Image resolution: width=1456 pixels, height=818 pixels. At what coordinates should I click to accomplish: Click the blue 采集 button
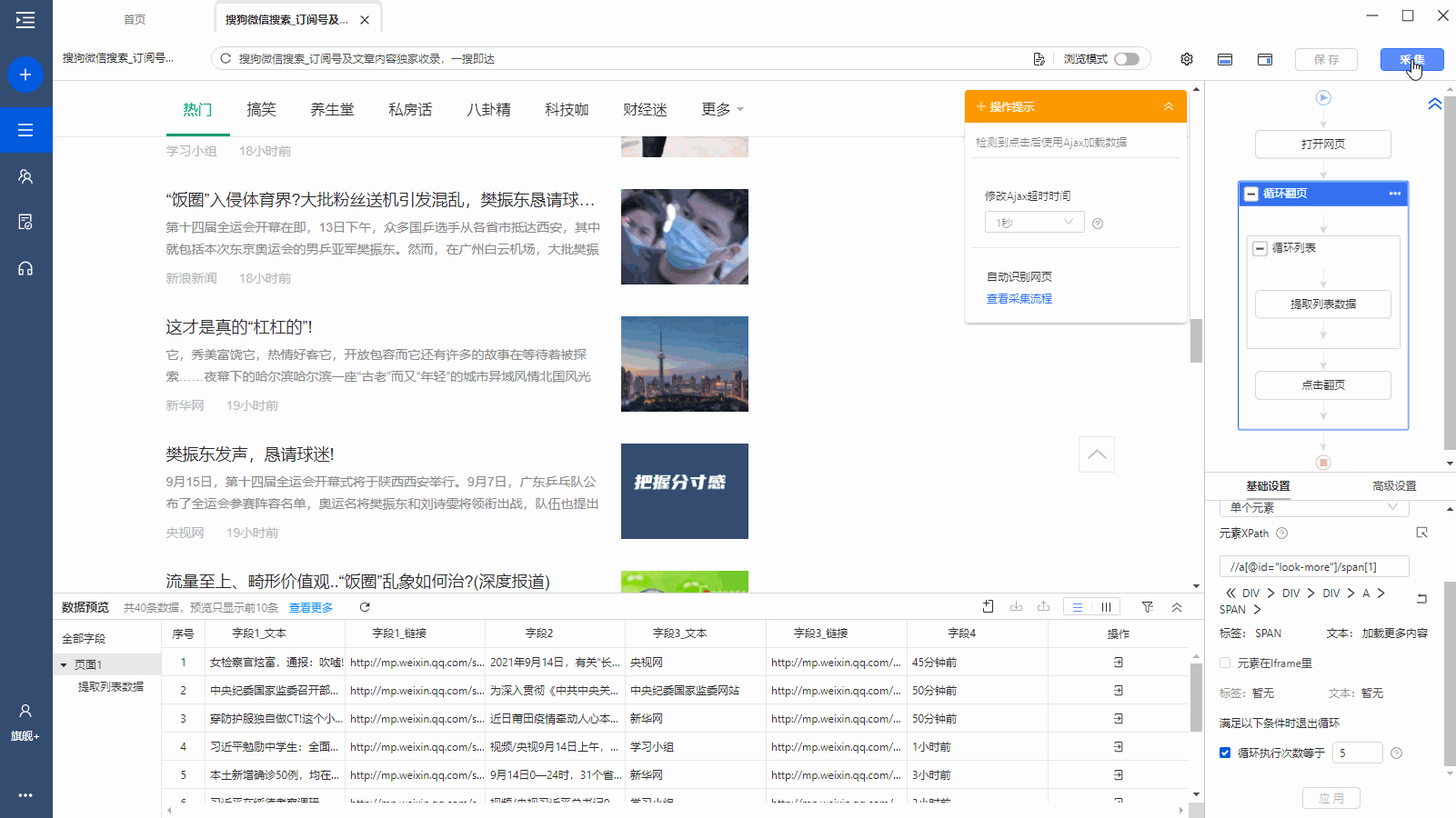pyautogui.click(x=1411, y=59)
